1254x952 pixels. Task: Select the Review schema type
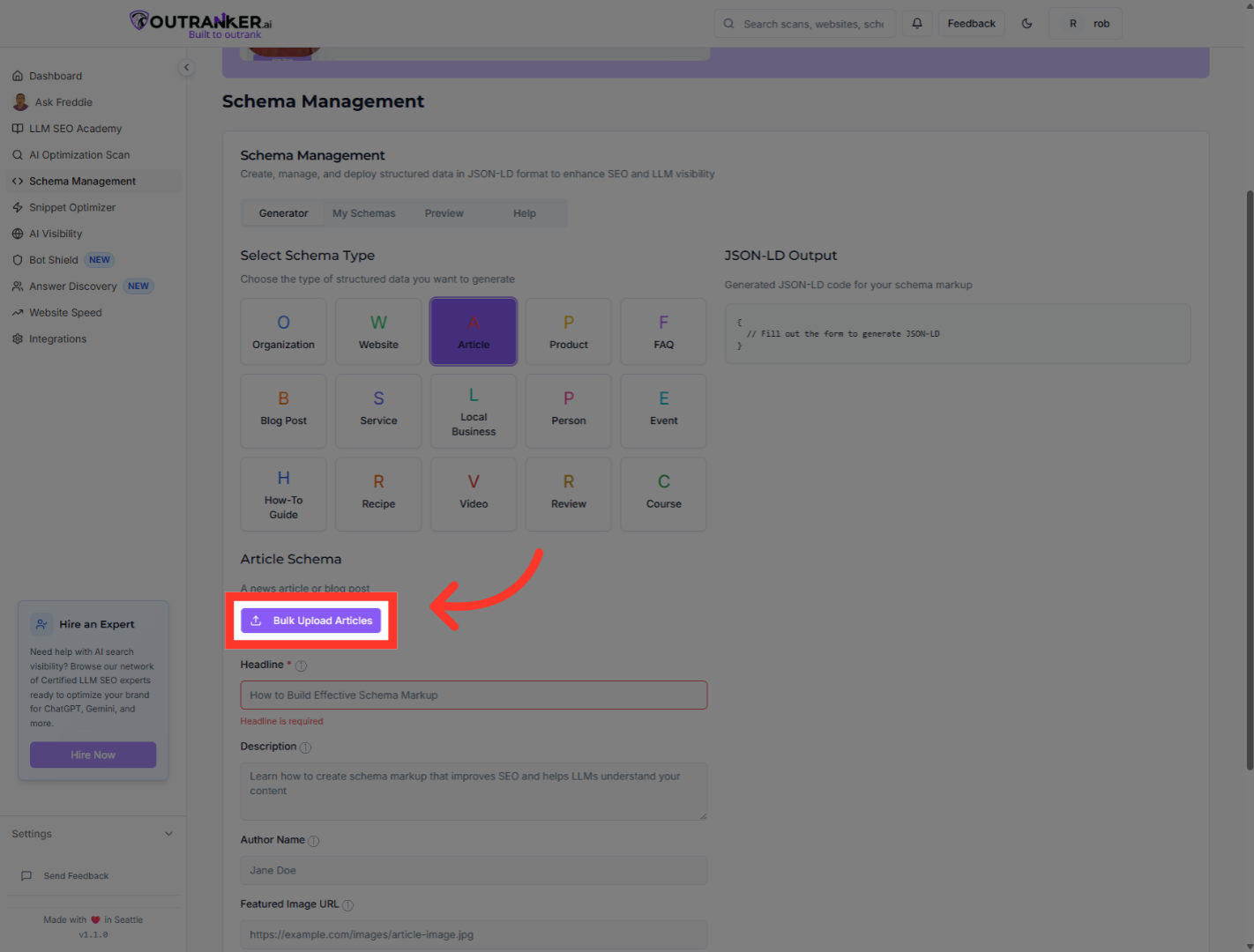(x=569, y=494)
